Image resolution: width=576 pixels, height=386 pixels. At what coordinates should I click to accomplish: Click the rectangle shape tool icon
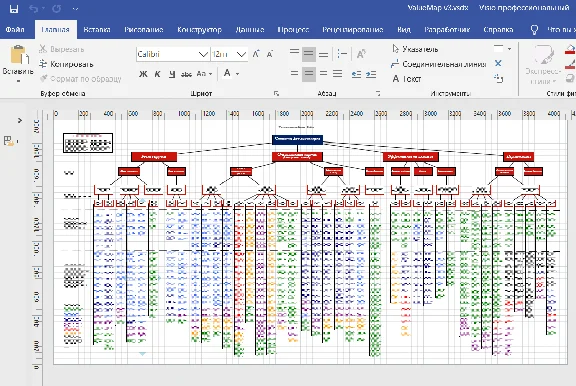pyautogui.click(x=498, y=48)
